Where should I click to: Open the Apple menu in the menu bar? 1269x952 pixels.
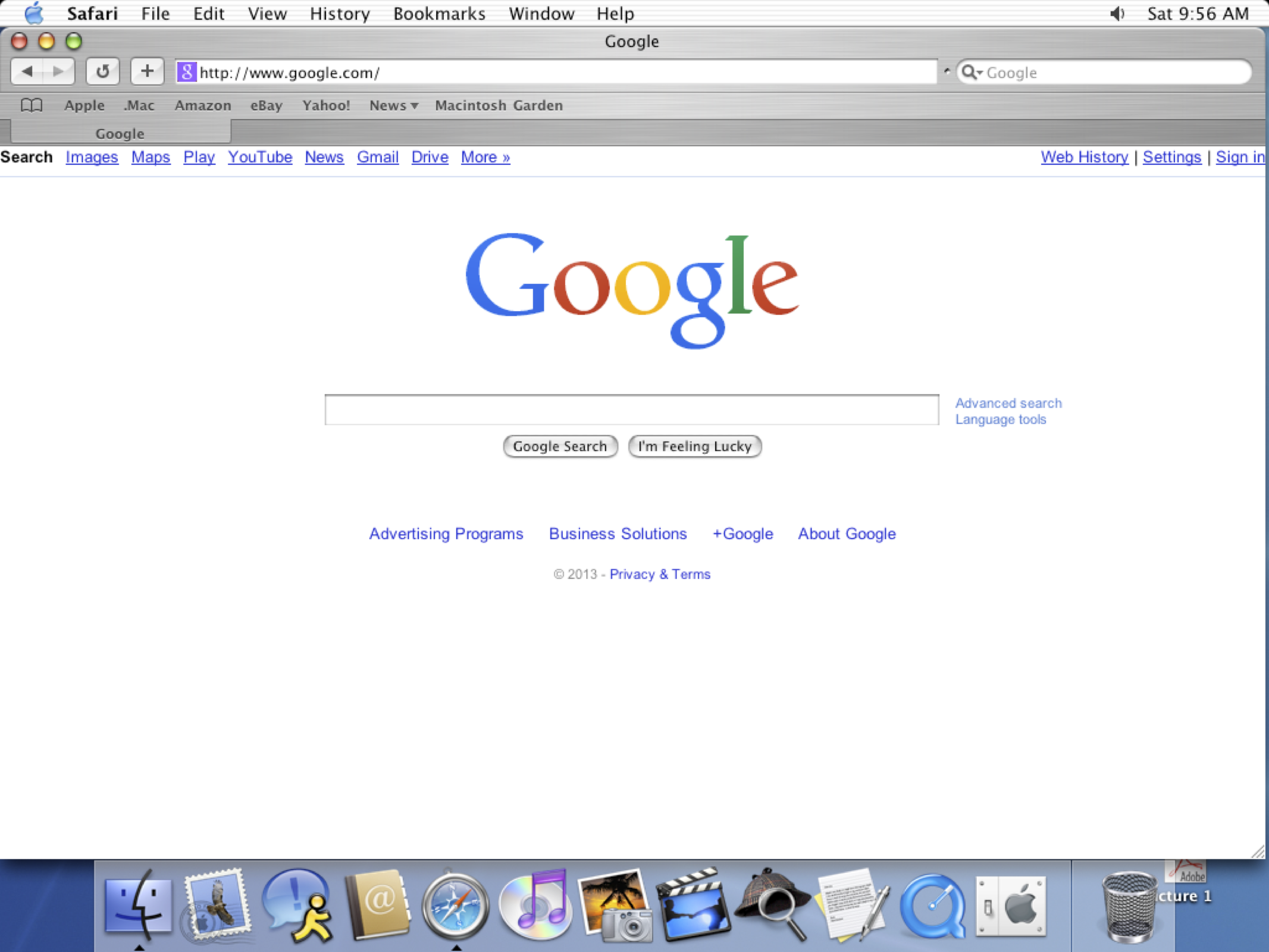coord(35,13)
